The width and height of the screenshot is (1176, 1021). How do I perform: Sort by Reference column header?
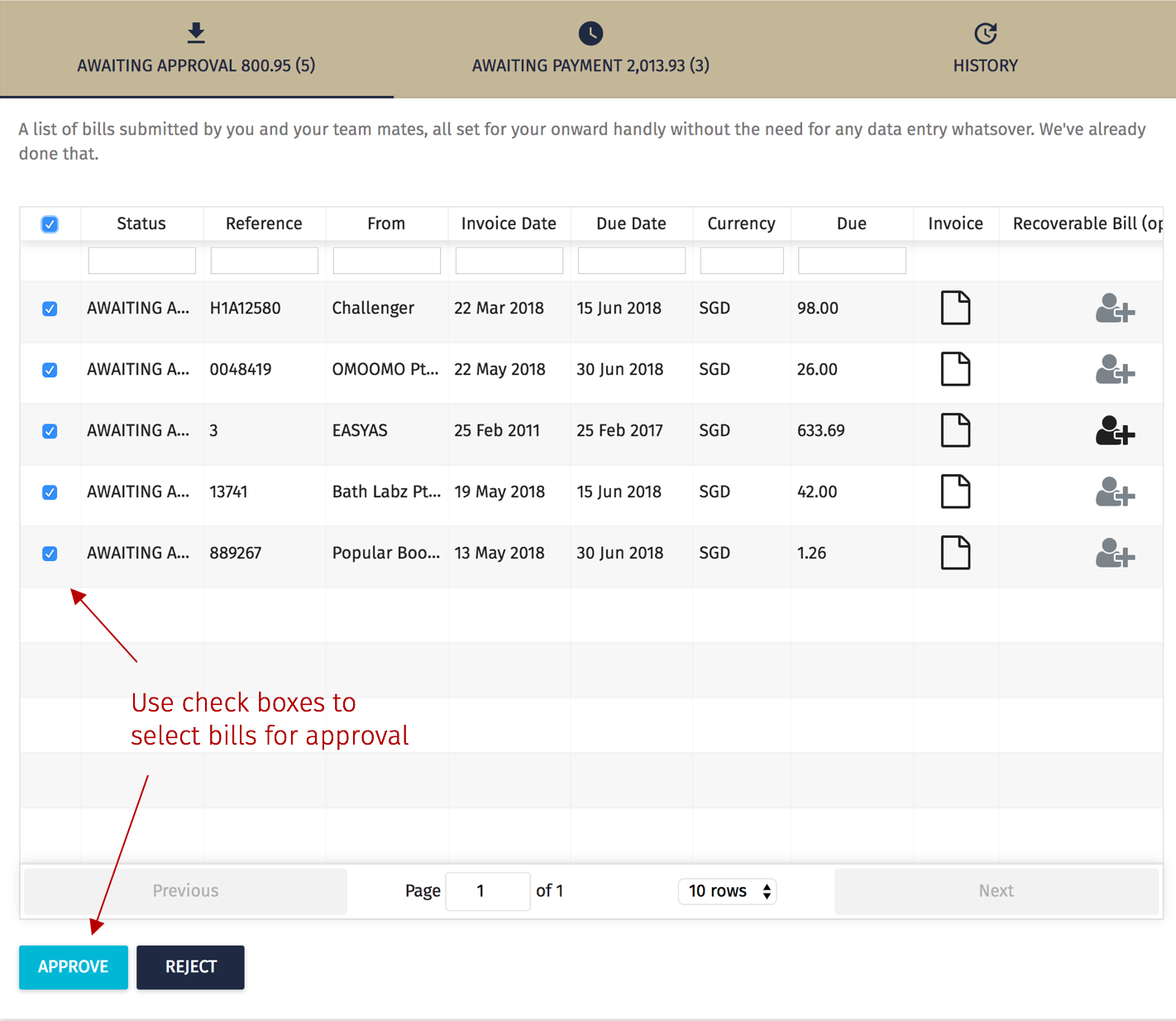(264, 223)
